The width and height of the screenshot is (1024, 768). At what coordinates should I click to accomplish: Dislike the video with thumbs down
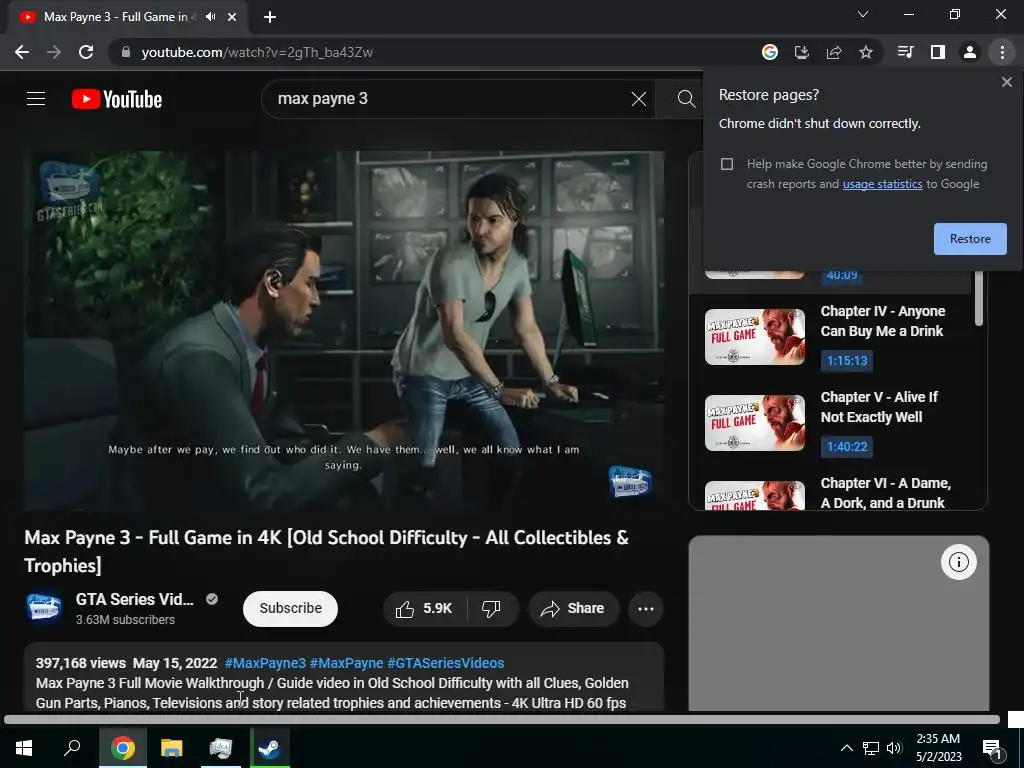(x=491, y=609)
